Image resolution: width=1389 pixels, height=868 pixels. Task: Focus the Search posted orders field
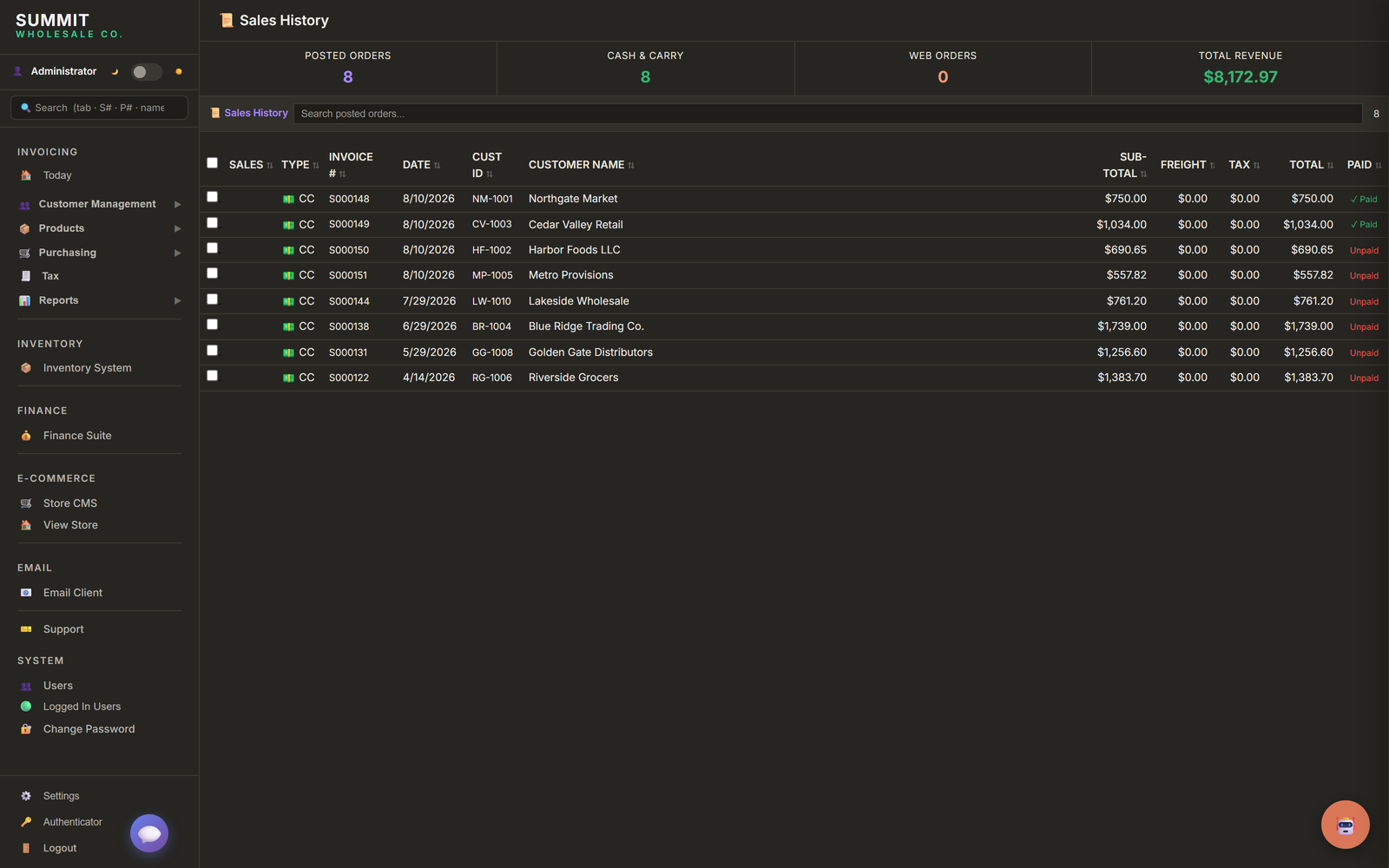(x=828, y=114)
